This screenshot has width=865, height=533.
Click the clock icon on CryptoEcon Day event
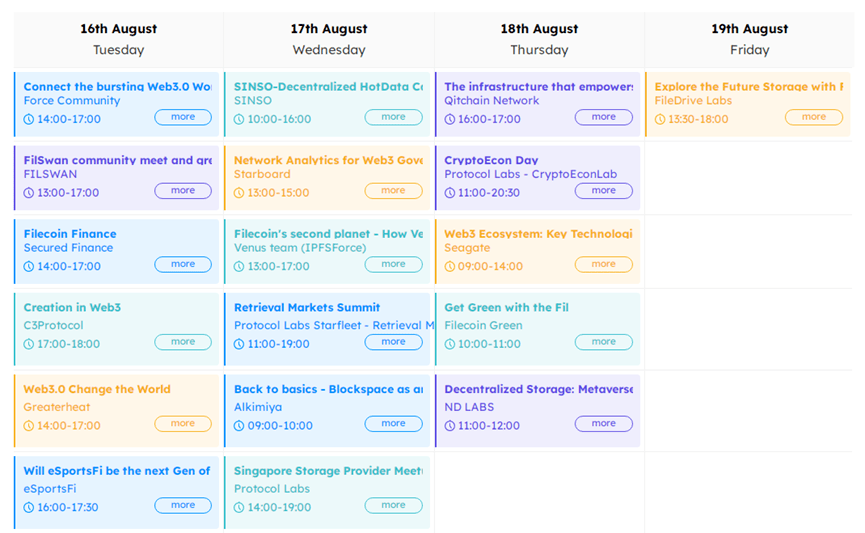click(x=449, y=192)
